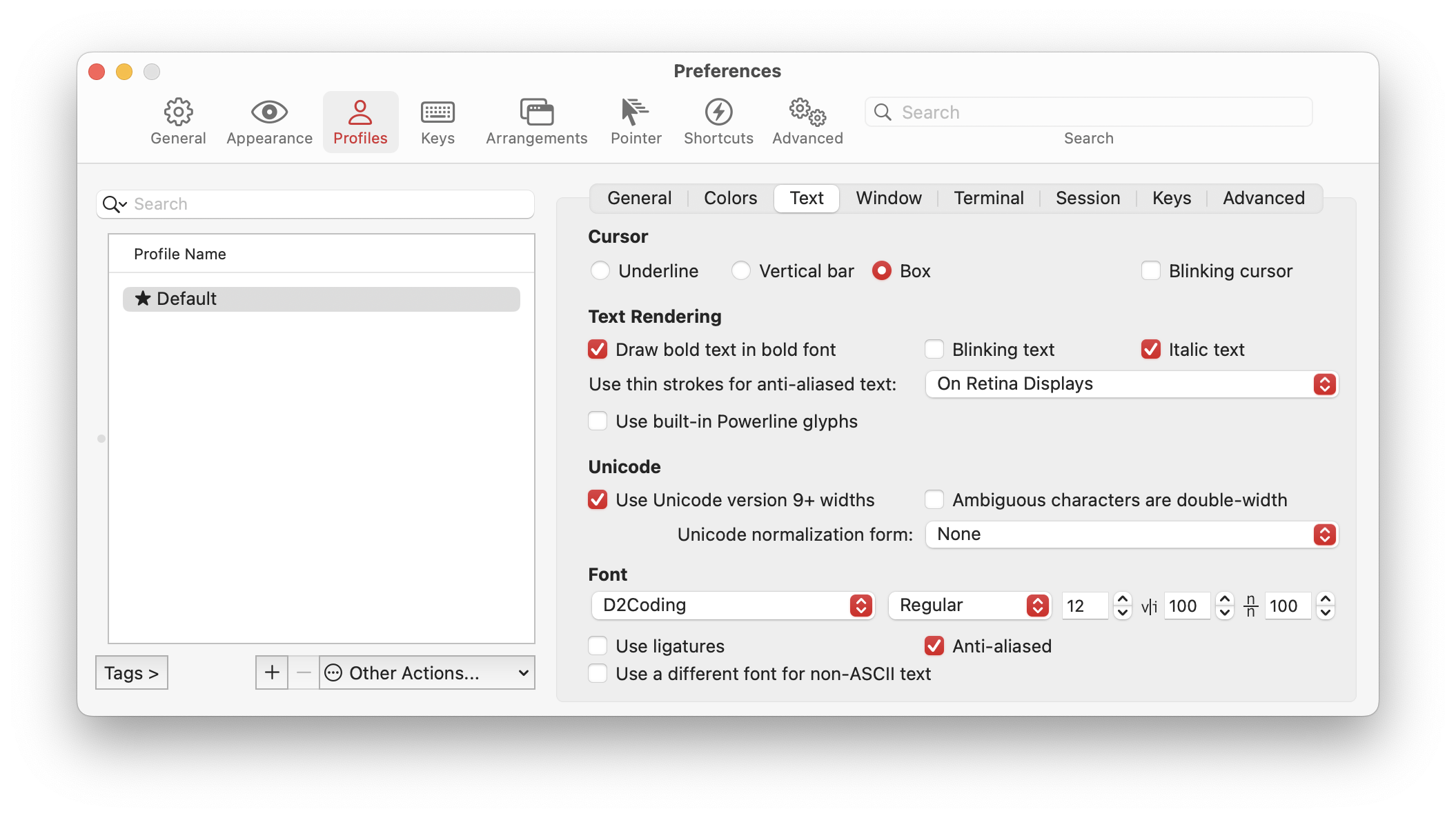Screen dimensions: 1456x818
Task: Enable Blinking cursor checkbox
Action: click(x=1151, y=271)
